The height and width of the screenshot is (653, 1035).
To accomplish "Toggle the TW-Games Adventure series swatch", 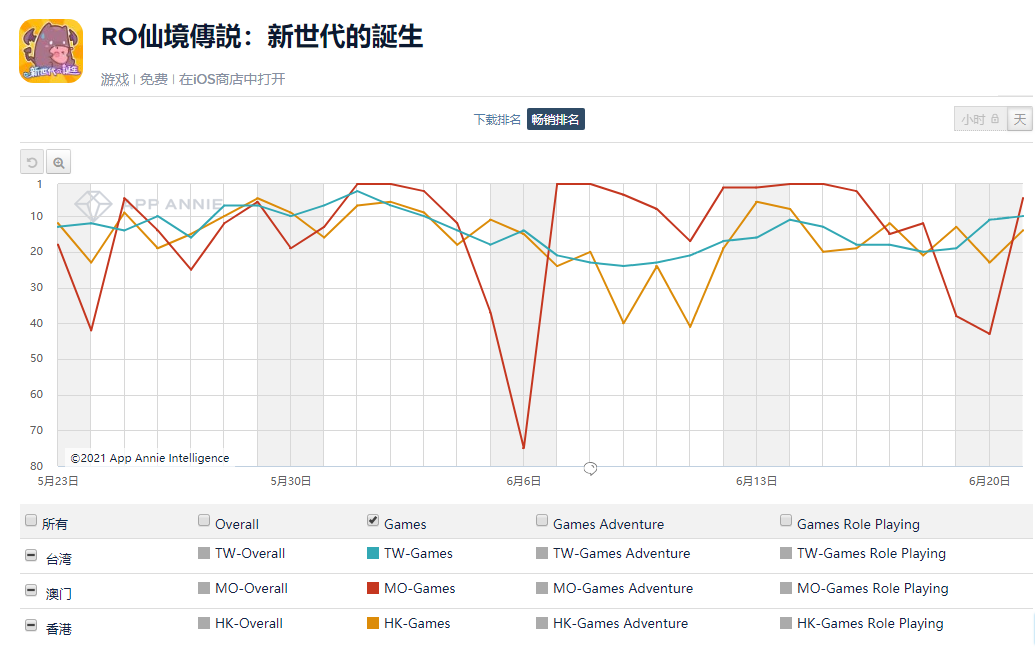I will [x=542, y=553].
